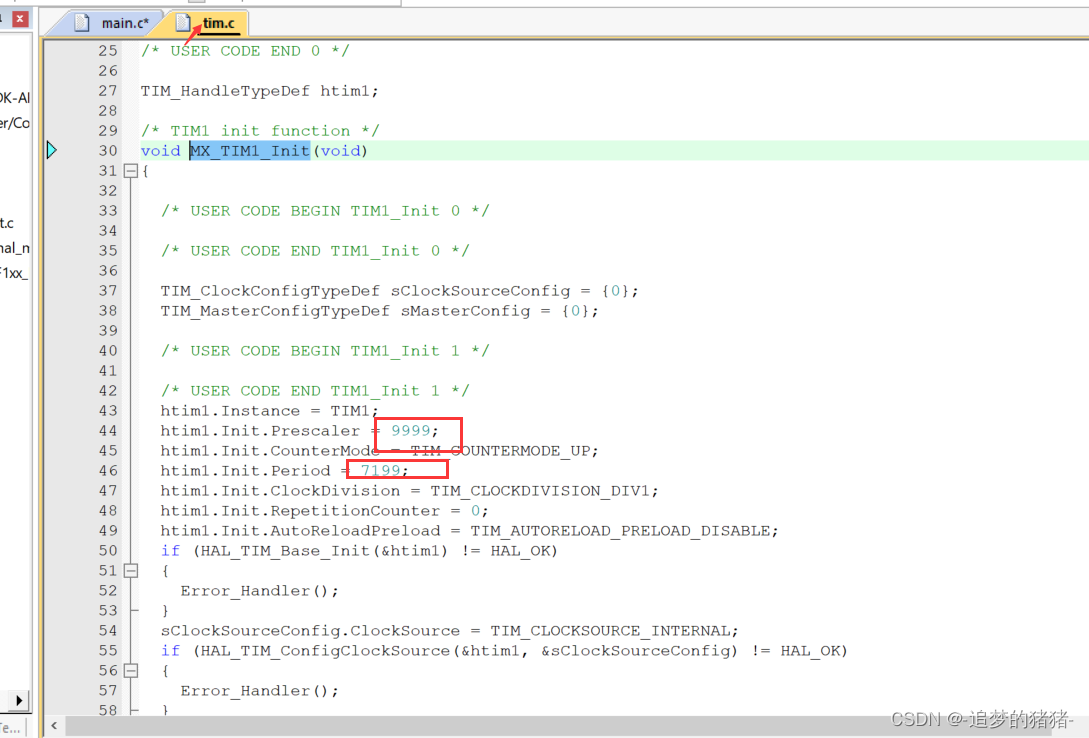Click TIM_AUTORELOAD_PRELOAD_DISABLE on line 49
The height and width of the screenshot is (738, 1089).
620,531
